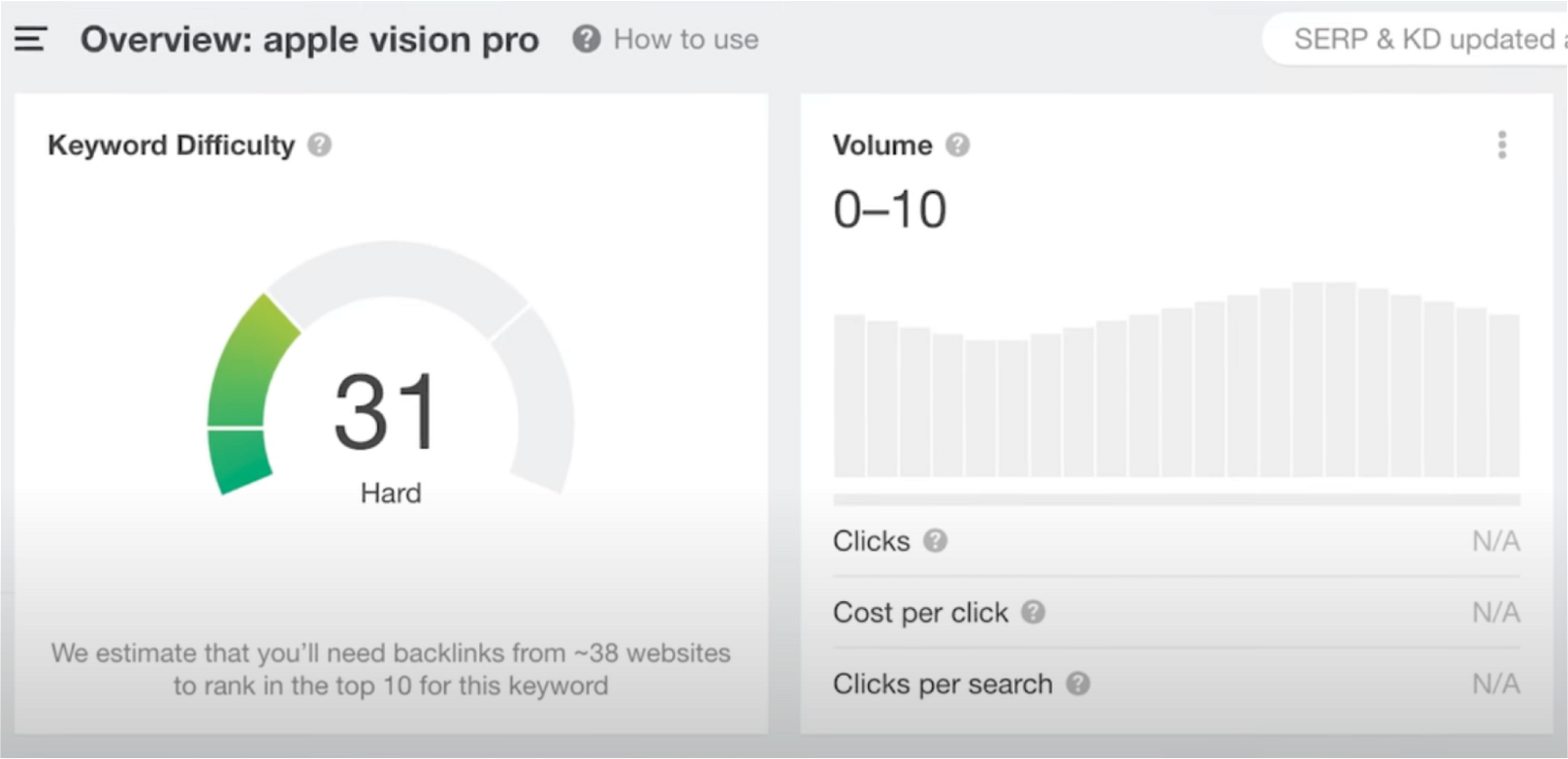The image size is (1568, 759).
Task: Open the hamburger navigation menu
Action: click(x=30, y=39)
